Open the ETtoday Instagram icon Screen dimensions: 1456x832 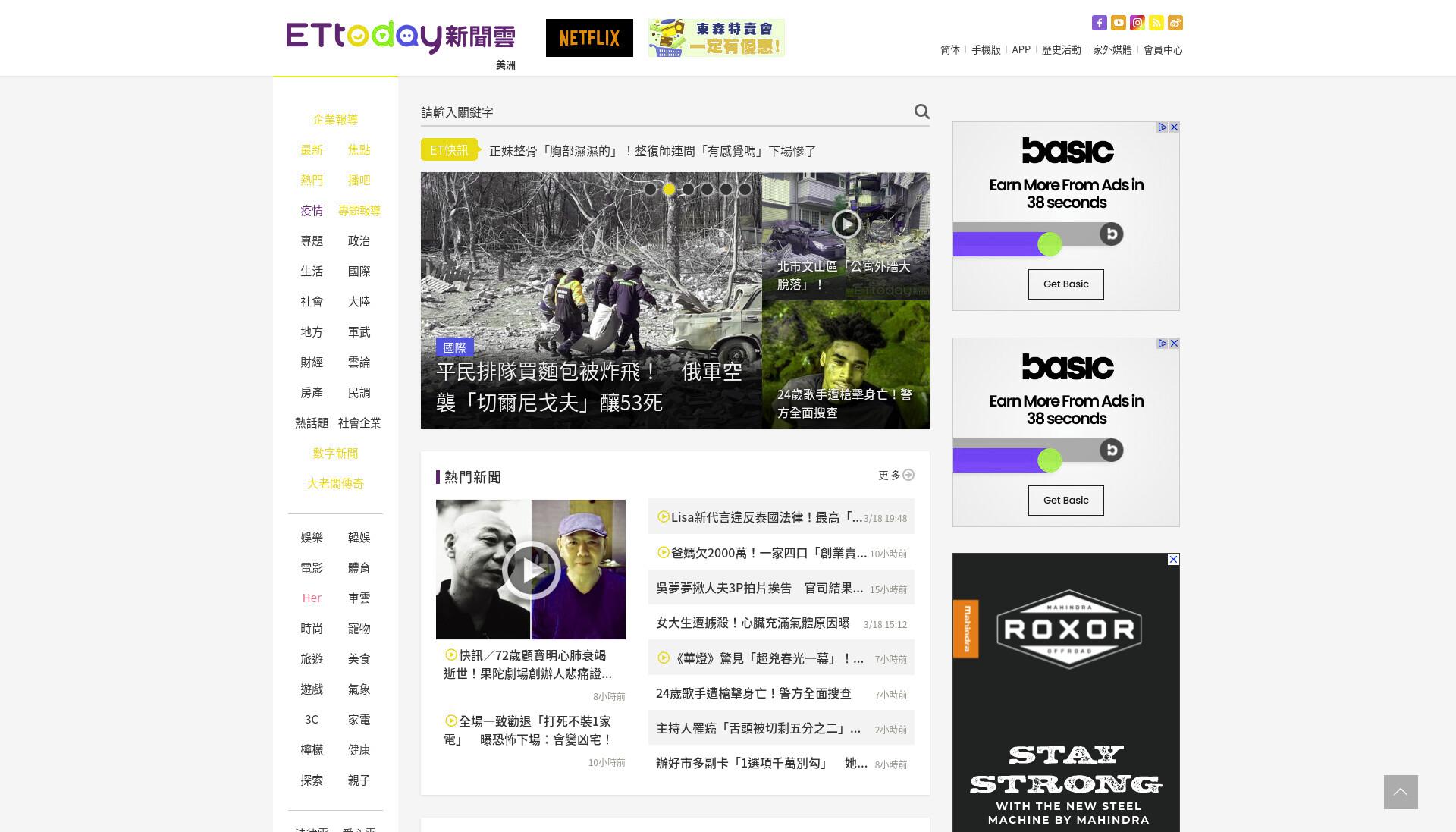(1137, 23)
